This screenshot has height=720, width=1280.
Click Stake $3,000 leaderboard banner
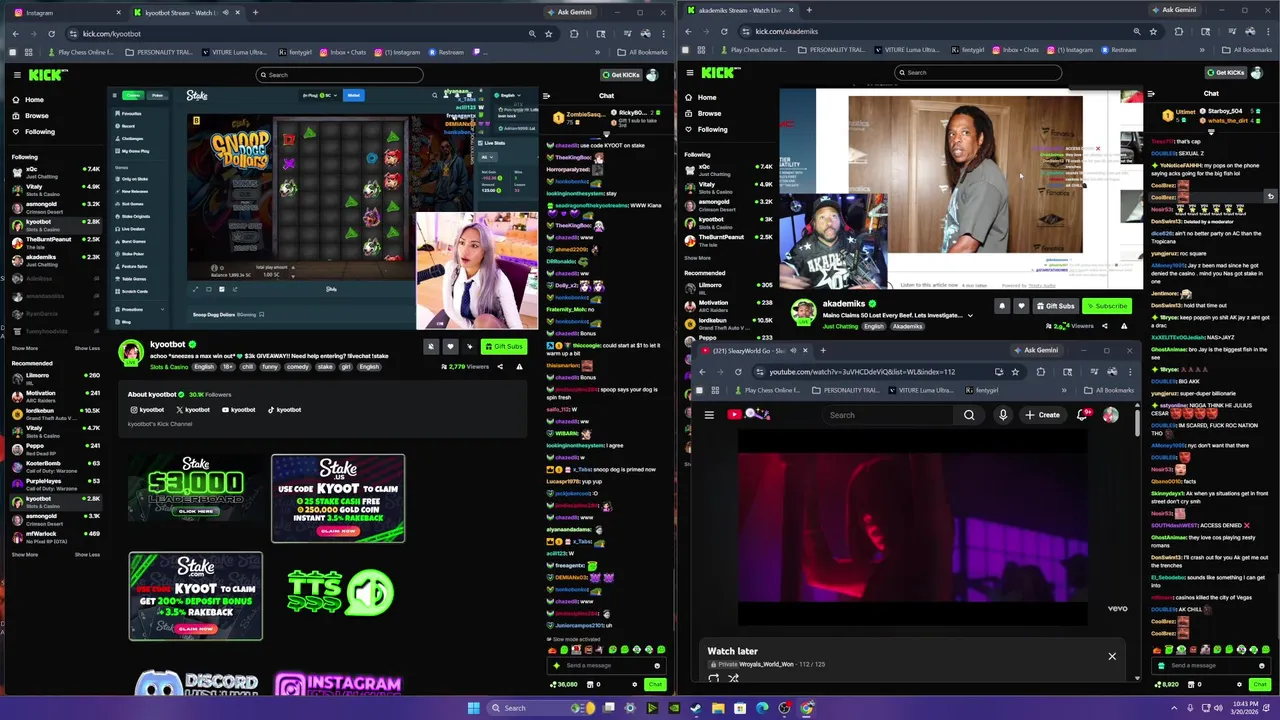pyautogui.click(x=196, y=489)
